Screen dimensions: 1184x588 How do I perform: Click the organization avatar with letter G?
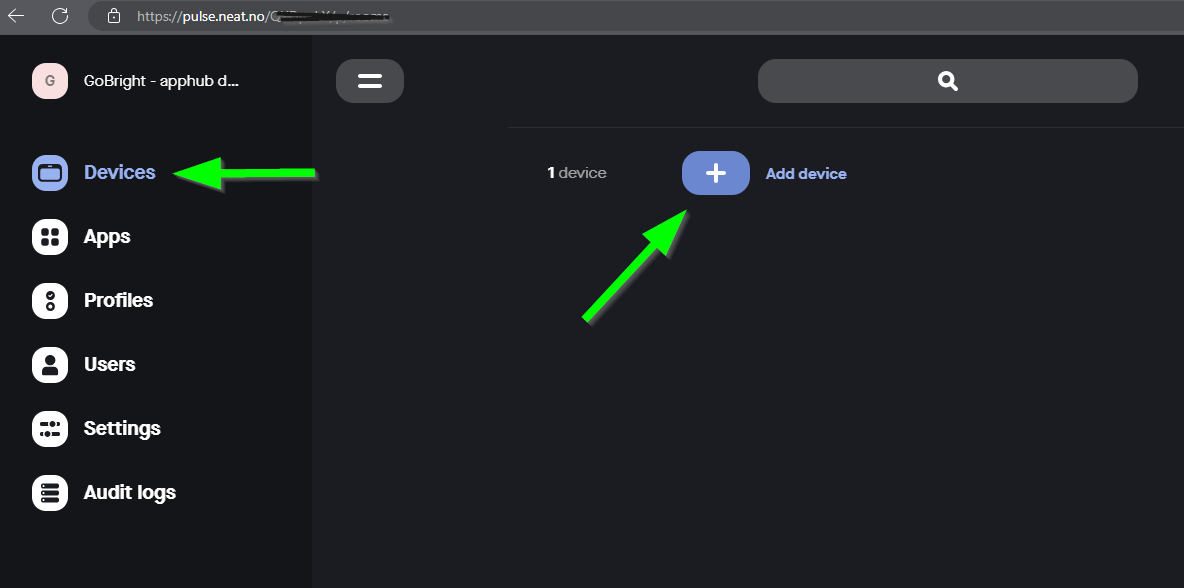point(50,81)
